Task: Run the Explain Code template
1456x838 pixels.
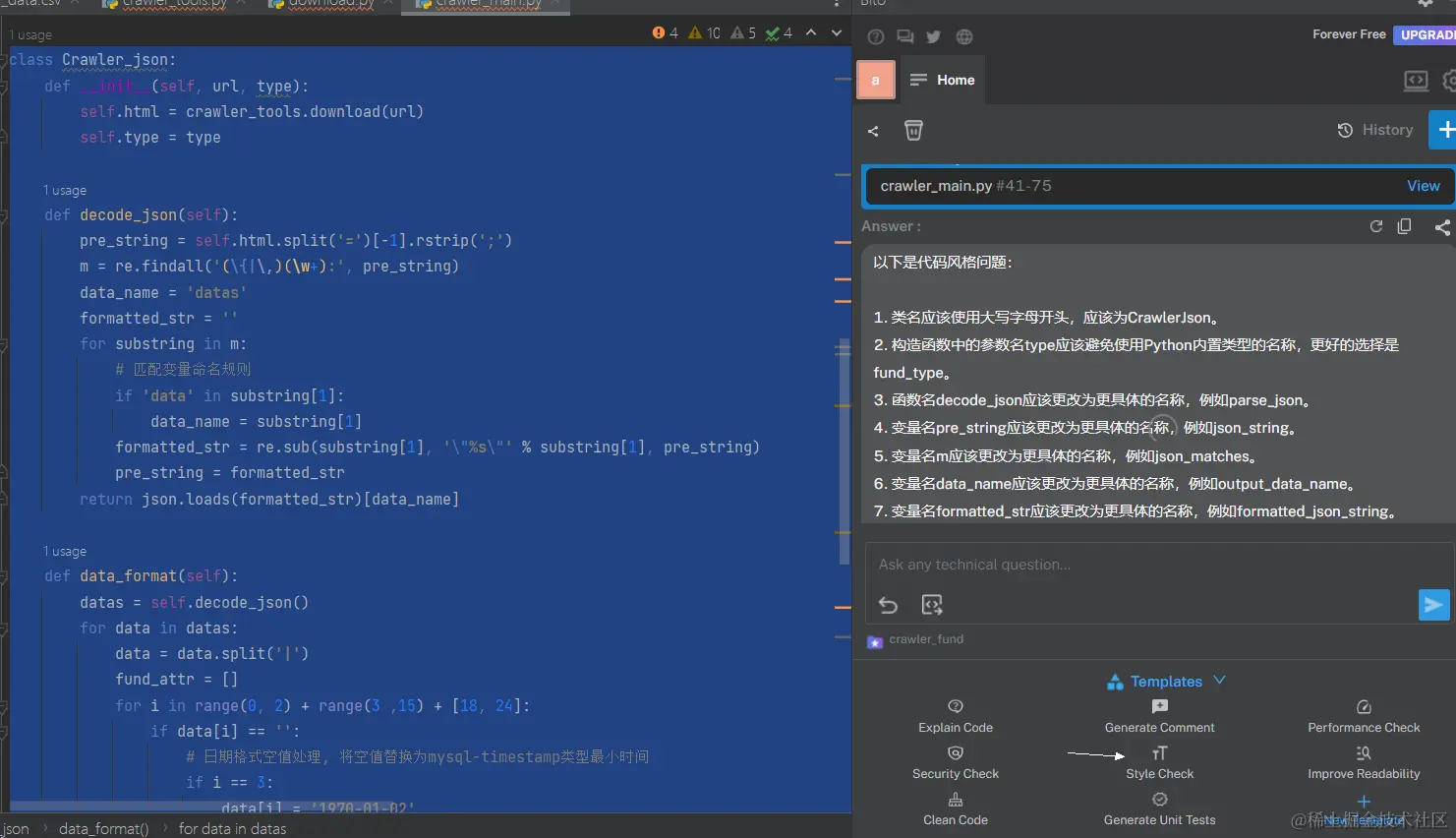Action: point(956,716)
